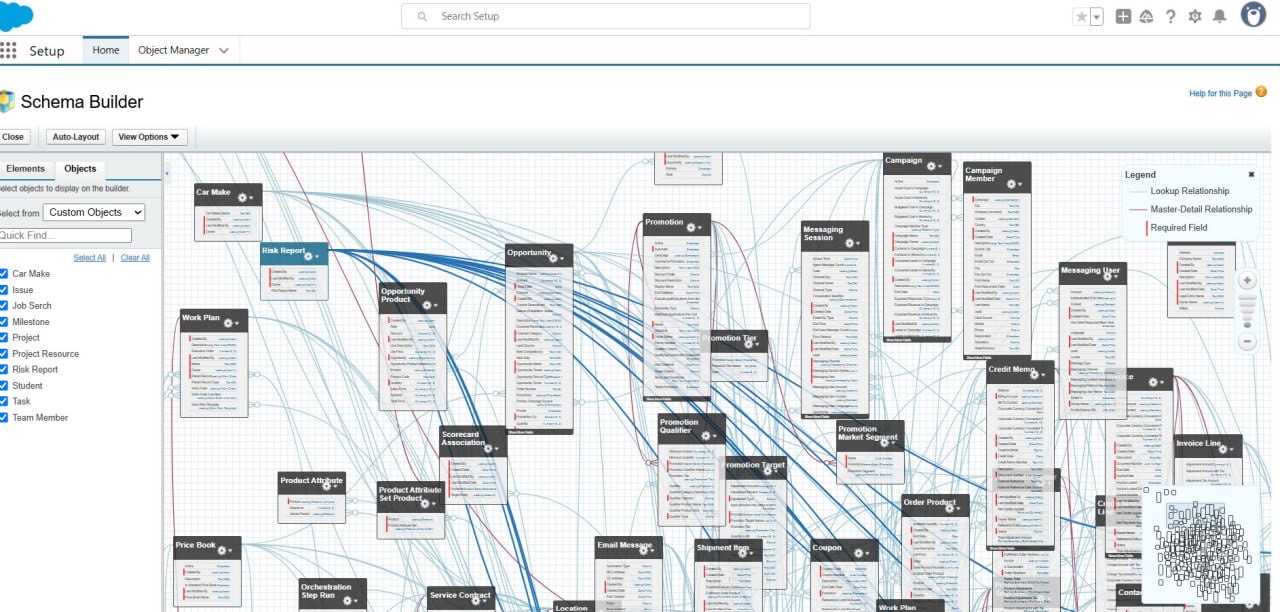The width and height of the screenshot is (1280, 612).
Task: Change the Select from dropdown value
Action: (95, 212)
